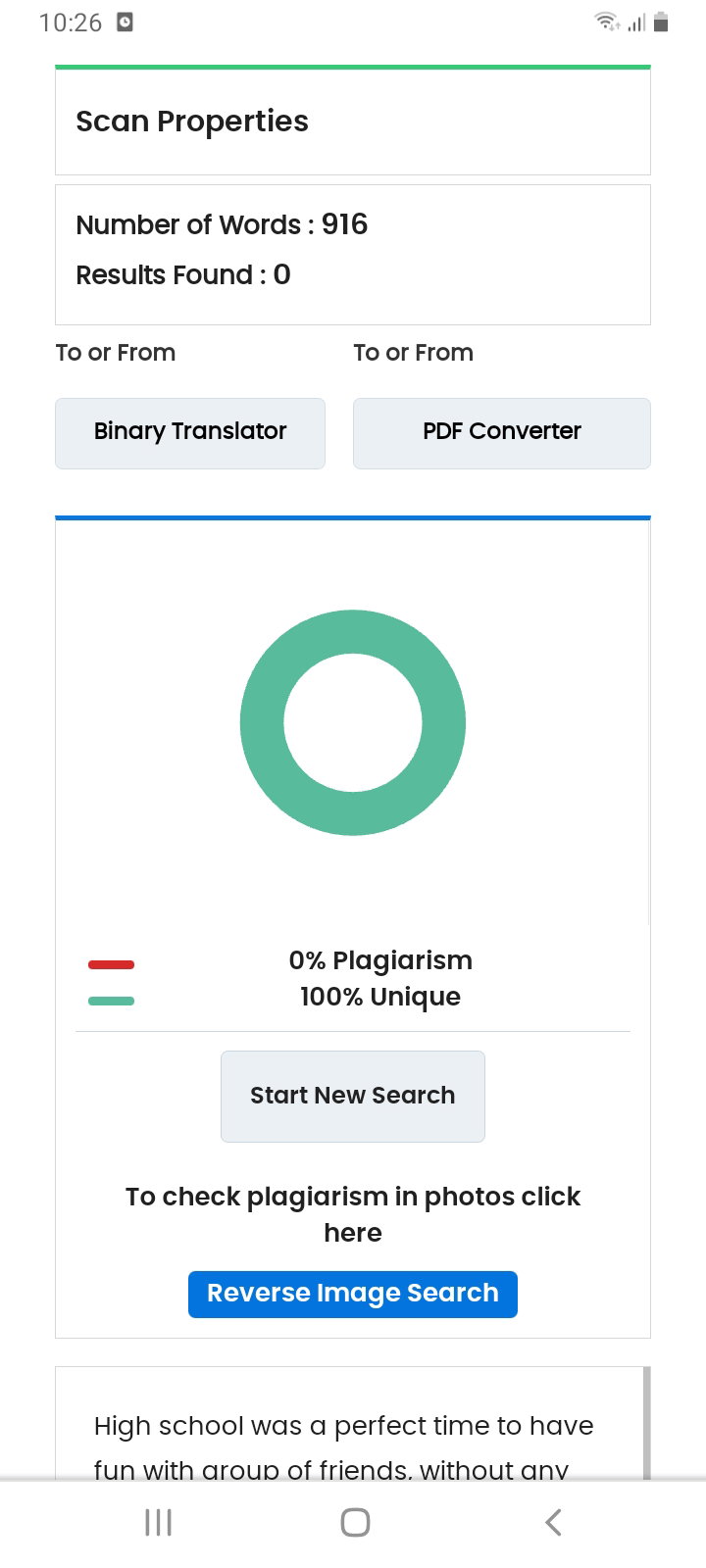Tap the Android recent apps icon
The height and width of the screenshot is (1568, 706).
pyautogui.click(x=158, y=1522)
